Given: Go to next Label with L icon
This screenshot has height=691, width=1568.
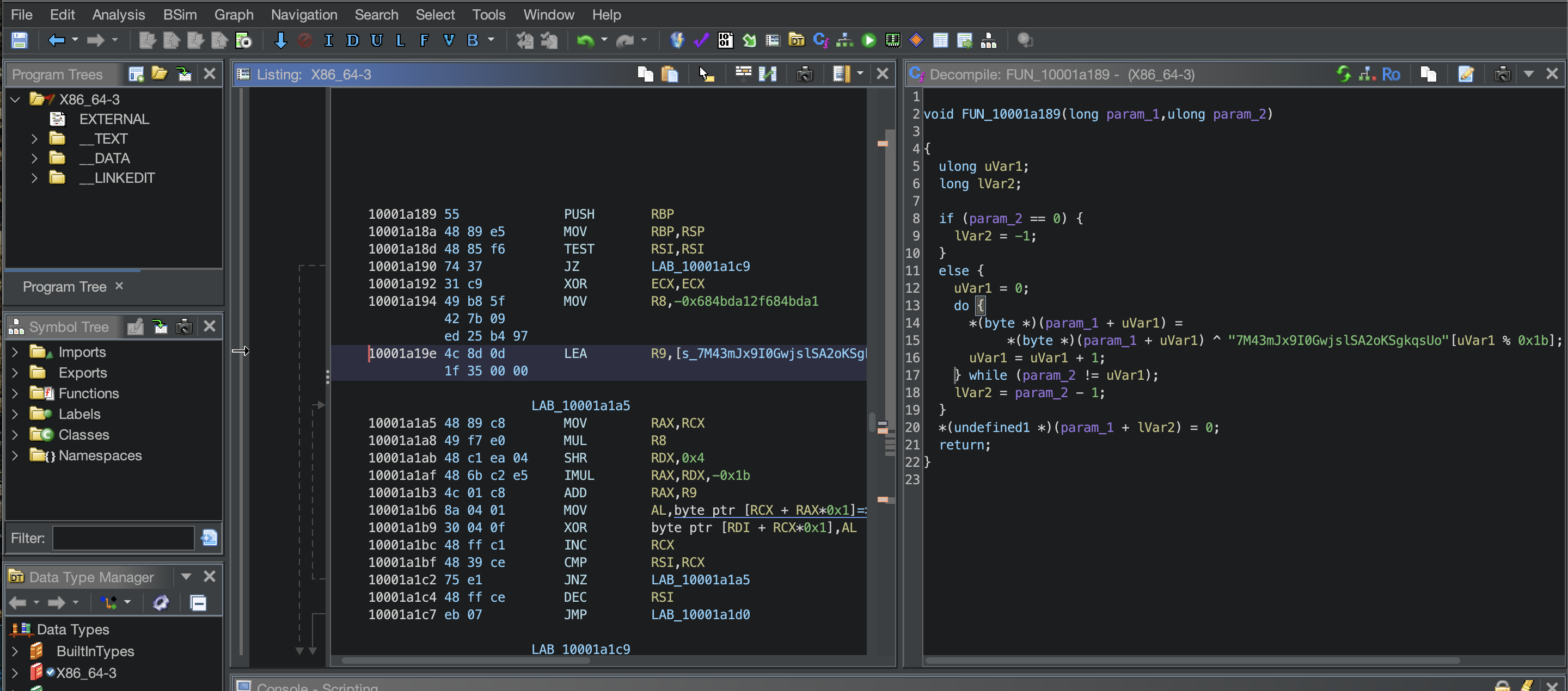Looking at the screenshot, I should pos(400,41).
